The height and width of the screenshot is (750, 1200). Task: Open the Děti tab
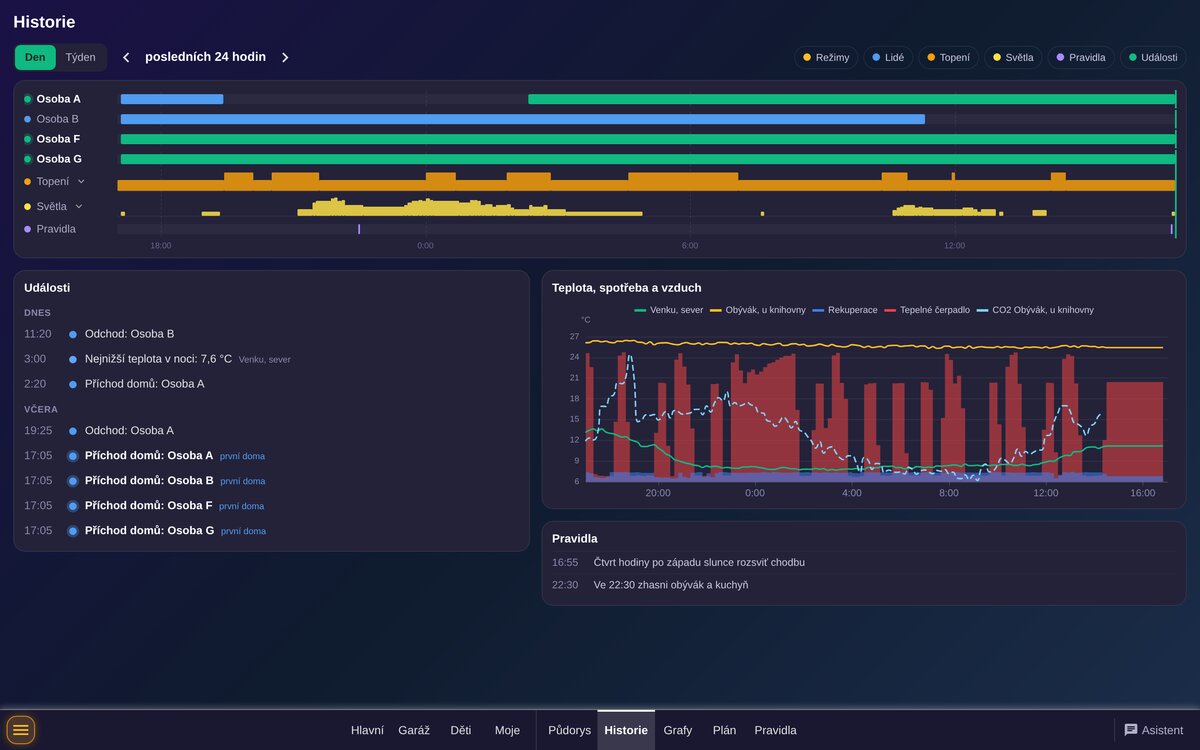(x=461, y=730)
